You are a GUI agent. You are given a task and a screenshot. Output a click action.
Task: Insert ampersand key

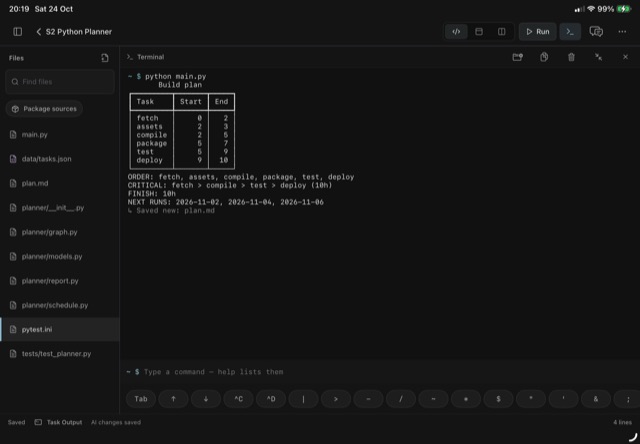[596, 399]
